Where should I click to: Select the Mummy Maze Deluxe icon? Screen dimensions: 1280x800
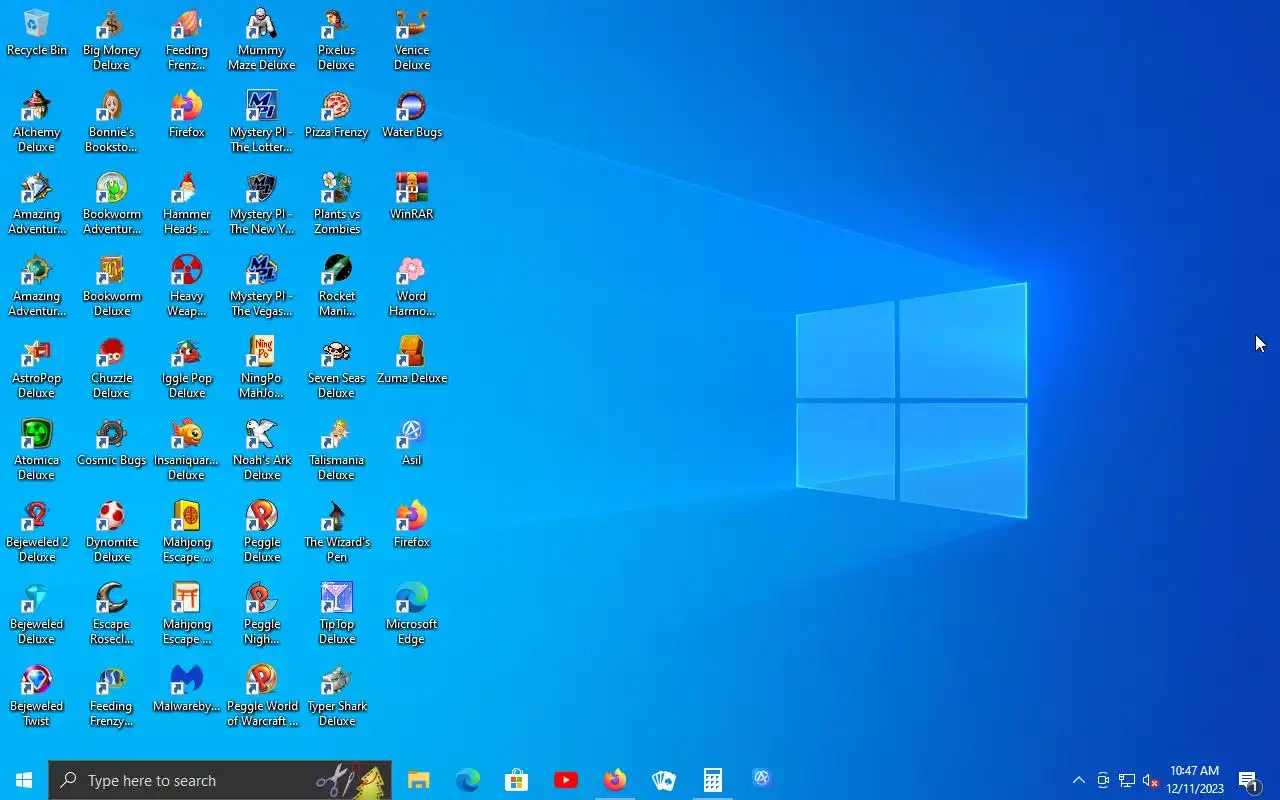[261, 40]
